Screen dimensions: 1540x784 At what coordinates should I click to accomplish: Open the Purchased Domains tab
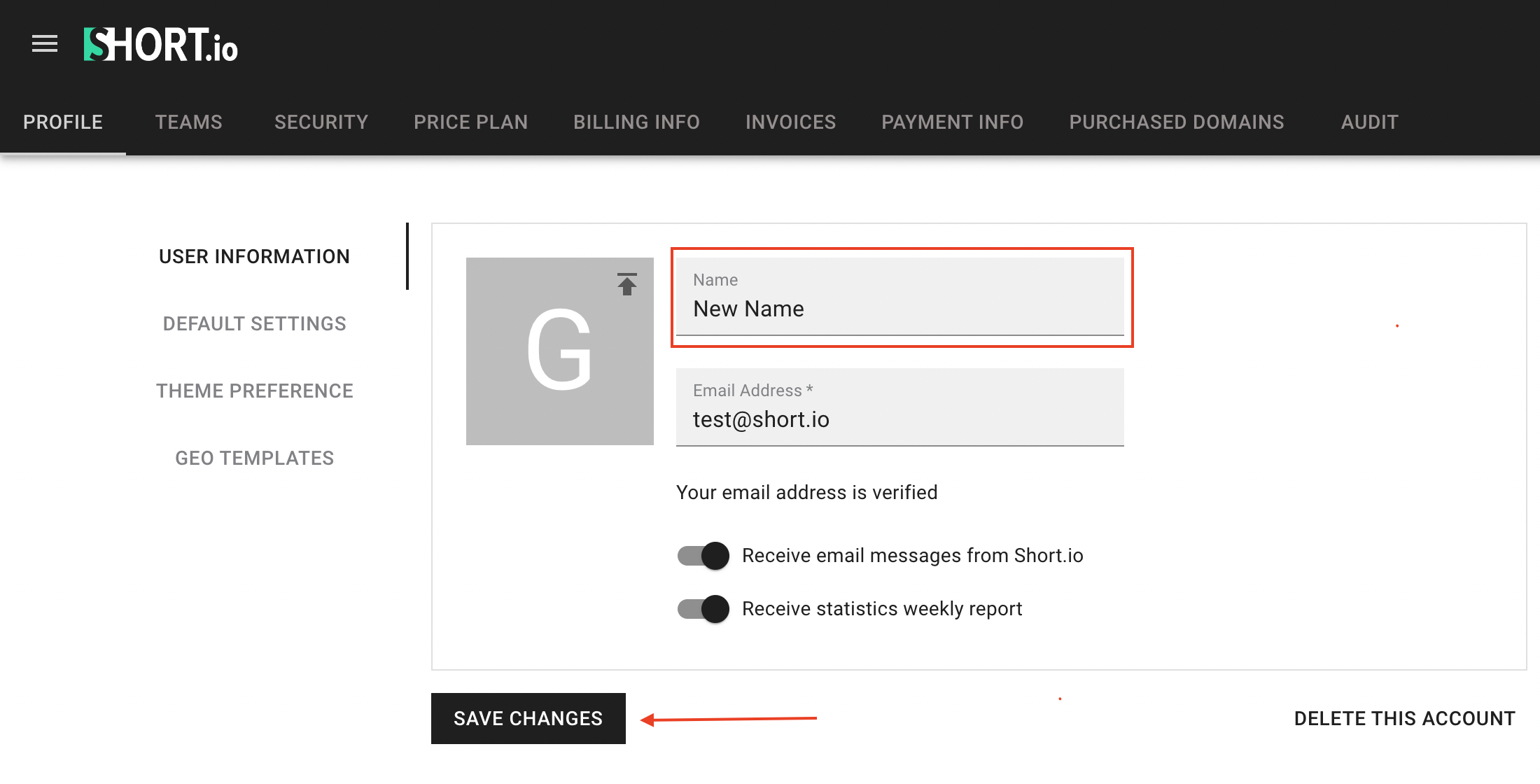[1176, 122]
